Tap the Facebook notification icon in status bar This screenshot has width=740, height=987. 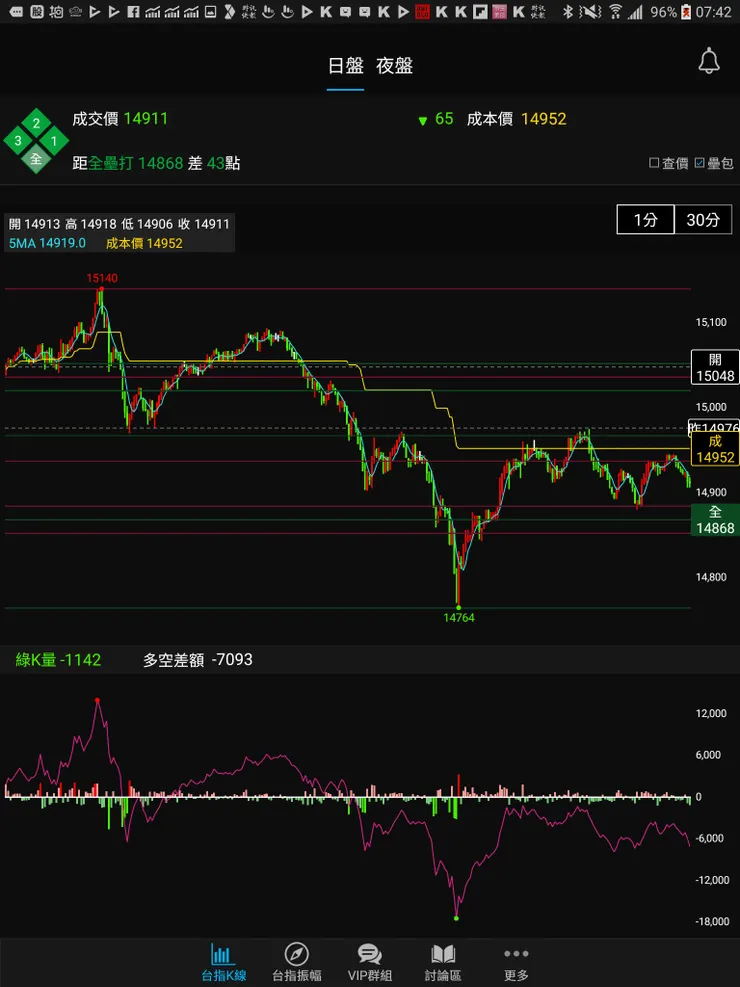point(133,11)
